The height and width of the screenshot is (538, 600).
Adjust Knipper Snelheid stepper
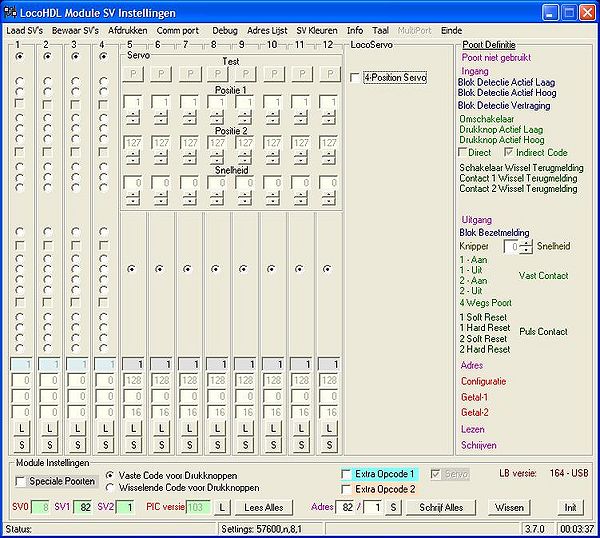[527, 246]
